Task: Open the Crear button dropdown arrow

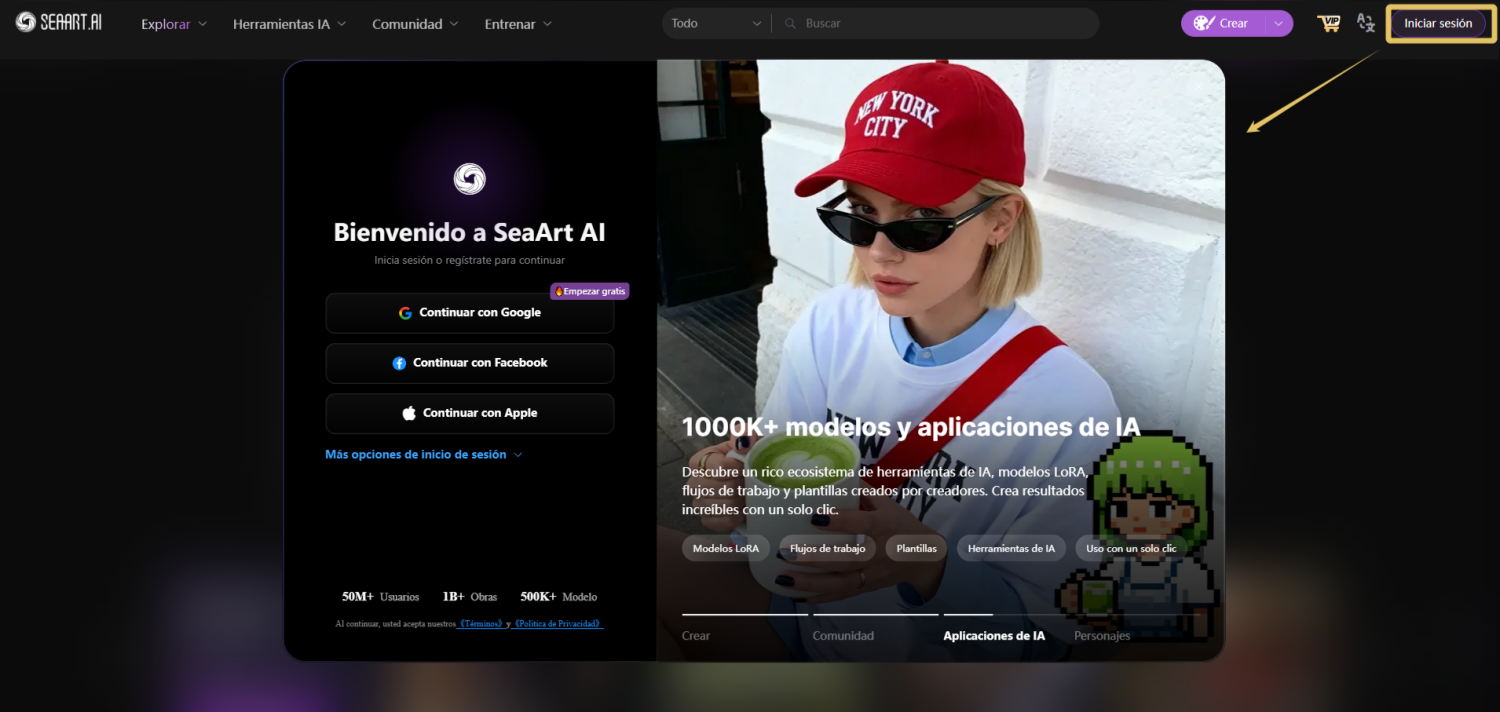Action: pyautogui.click(x=1278, y=23)
